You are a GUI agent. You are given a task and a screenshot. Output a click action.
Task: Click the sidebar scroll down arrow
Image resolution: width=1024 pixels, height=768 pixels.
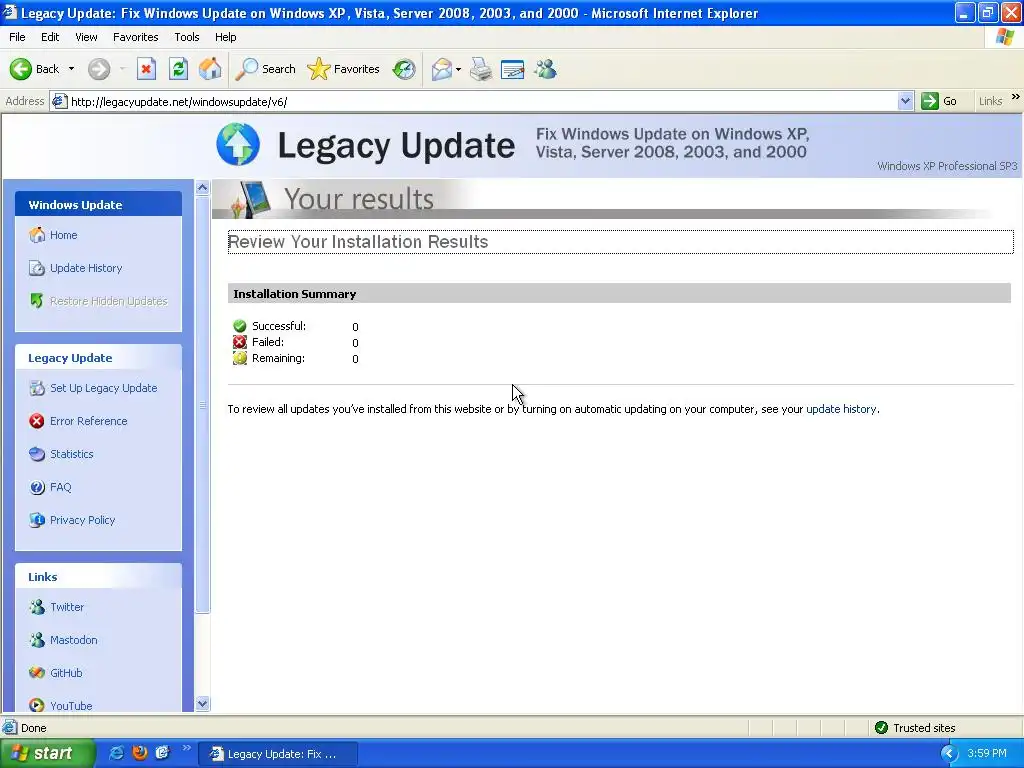click(x=202, y=703)
